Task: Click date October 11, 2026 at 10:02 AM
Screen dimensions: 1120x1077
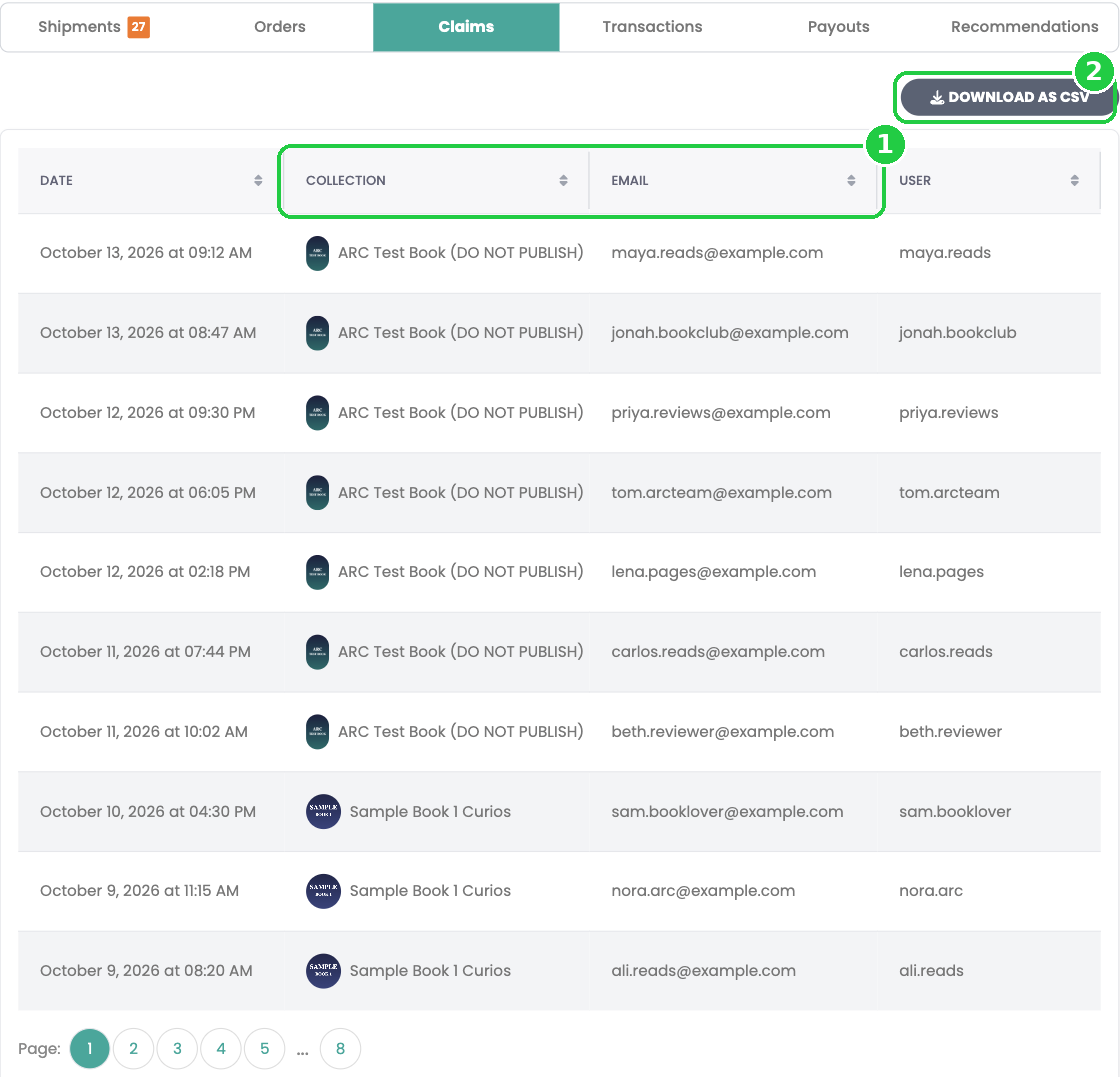Action: click(144, 732)
